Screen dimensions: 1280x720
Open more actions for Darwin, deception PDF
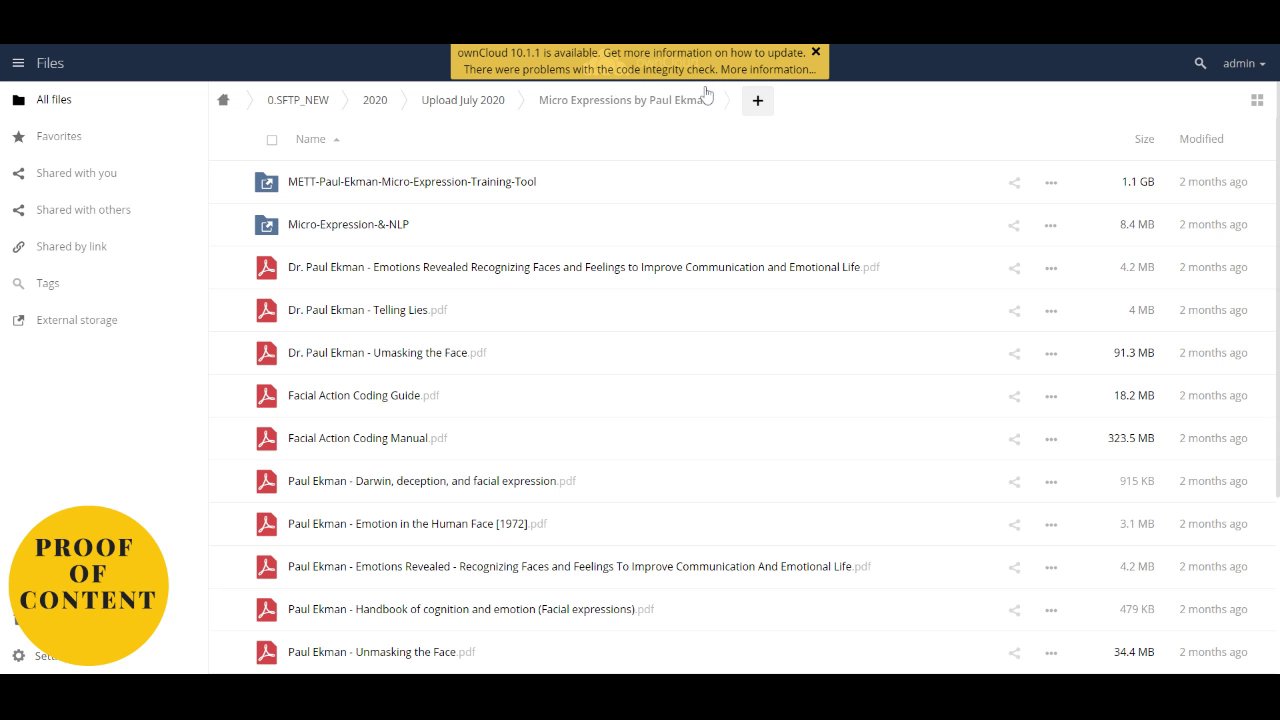pos(1051,482)
